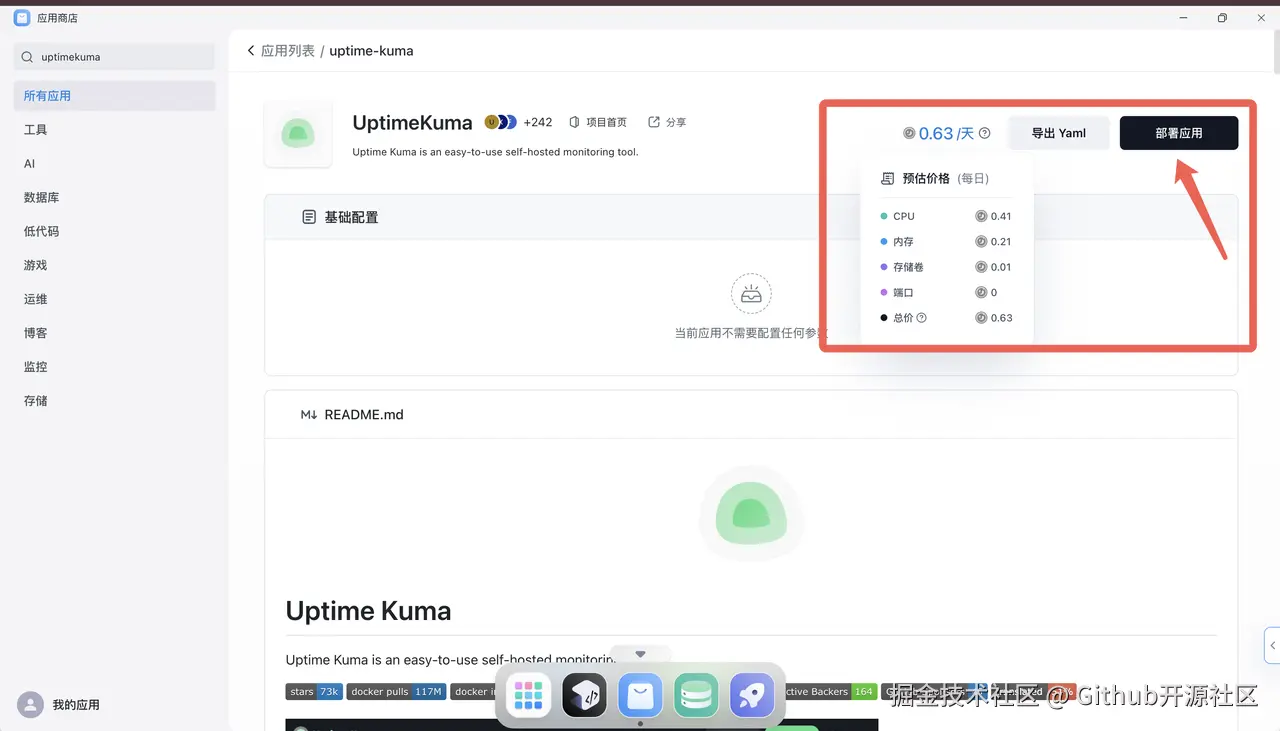Click the stars 73k badge
Screen dimensions: 1280x731
314,691
